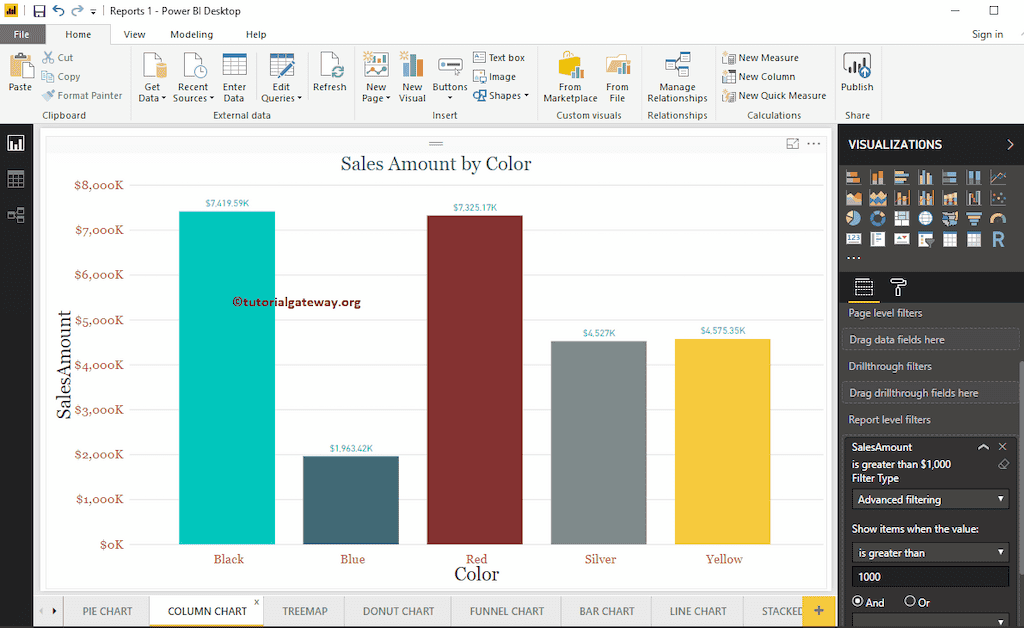This screenshot has width=1024, height=628.
Task: Select the area chart visual icon
Action: (x=853, y=198)
